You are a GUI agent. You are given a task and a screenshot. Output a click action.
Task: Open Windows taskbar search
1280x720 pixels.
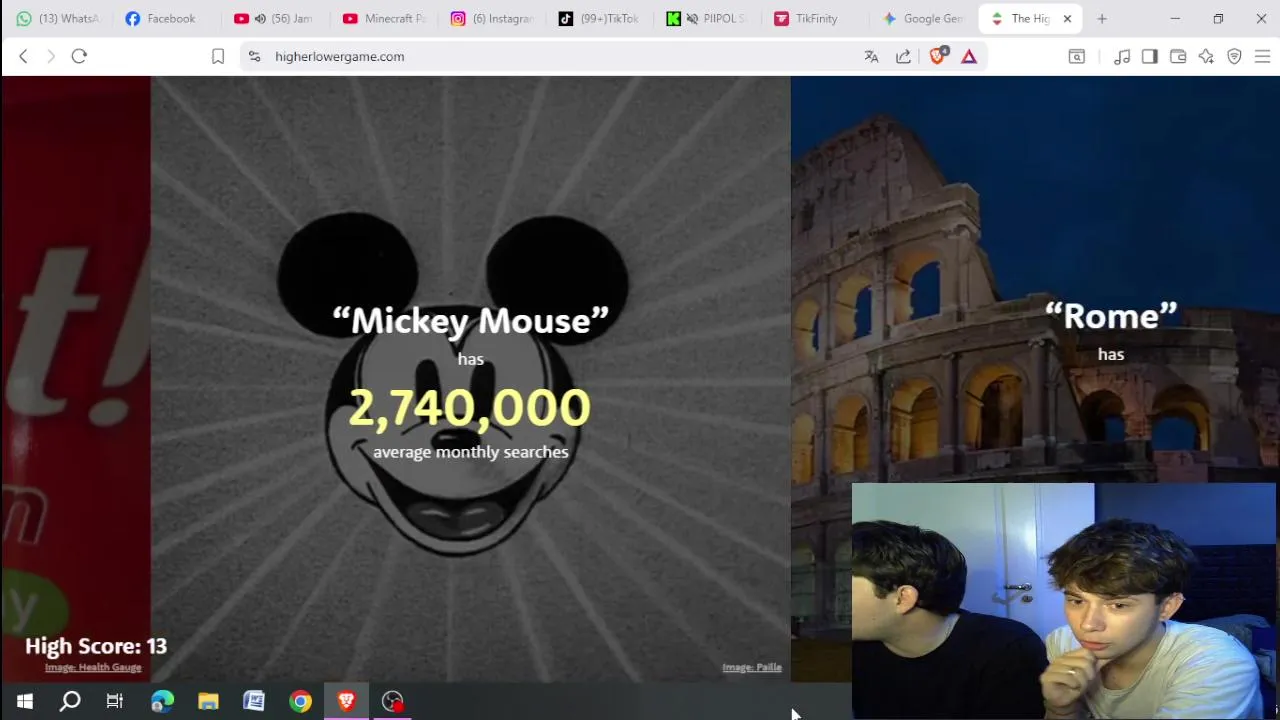point(70,702)
